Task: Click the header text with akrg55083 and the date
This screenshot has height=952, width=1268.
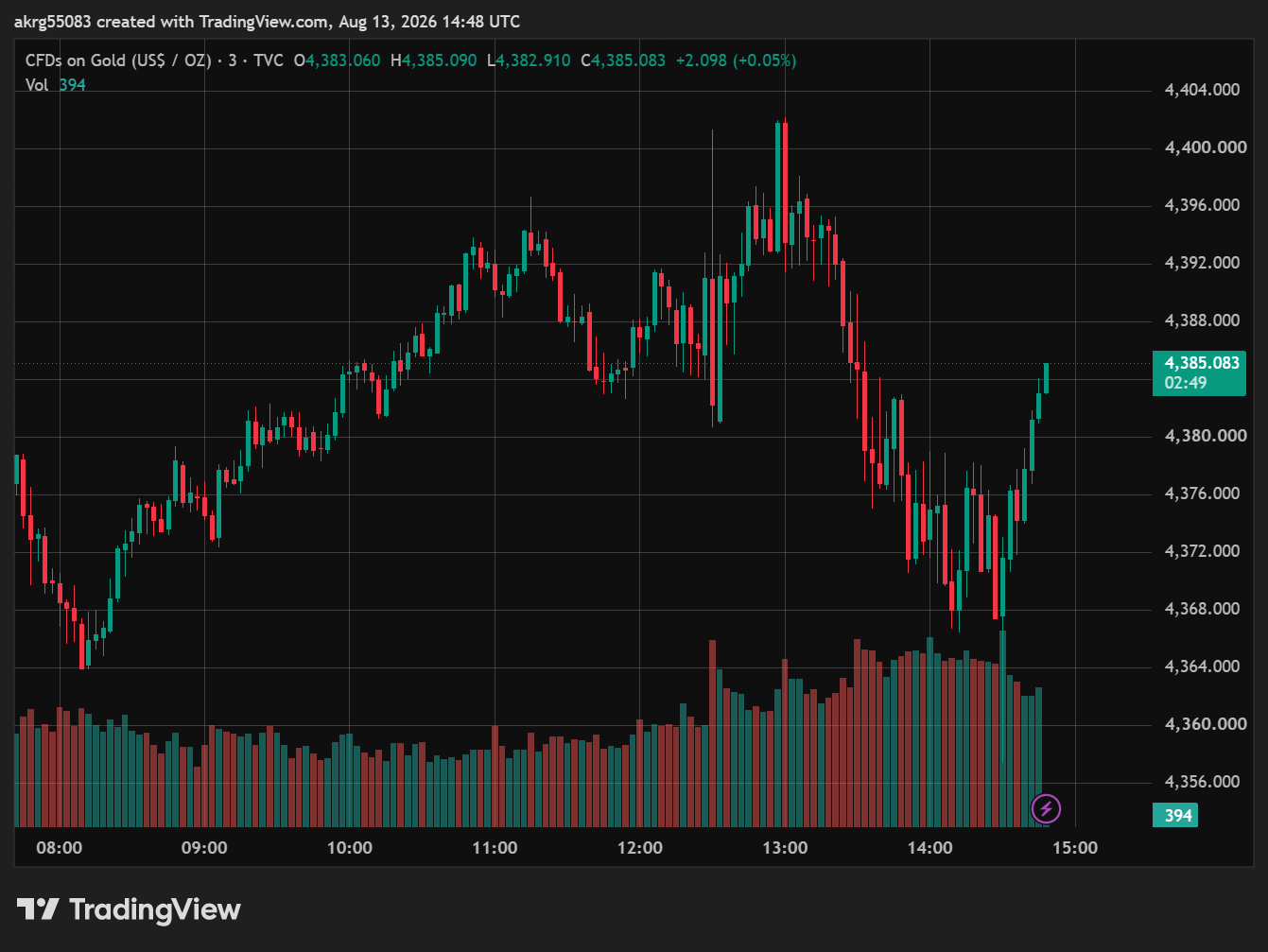Action: click(x=267, y=21)
